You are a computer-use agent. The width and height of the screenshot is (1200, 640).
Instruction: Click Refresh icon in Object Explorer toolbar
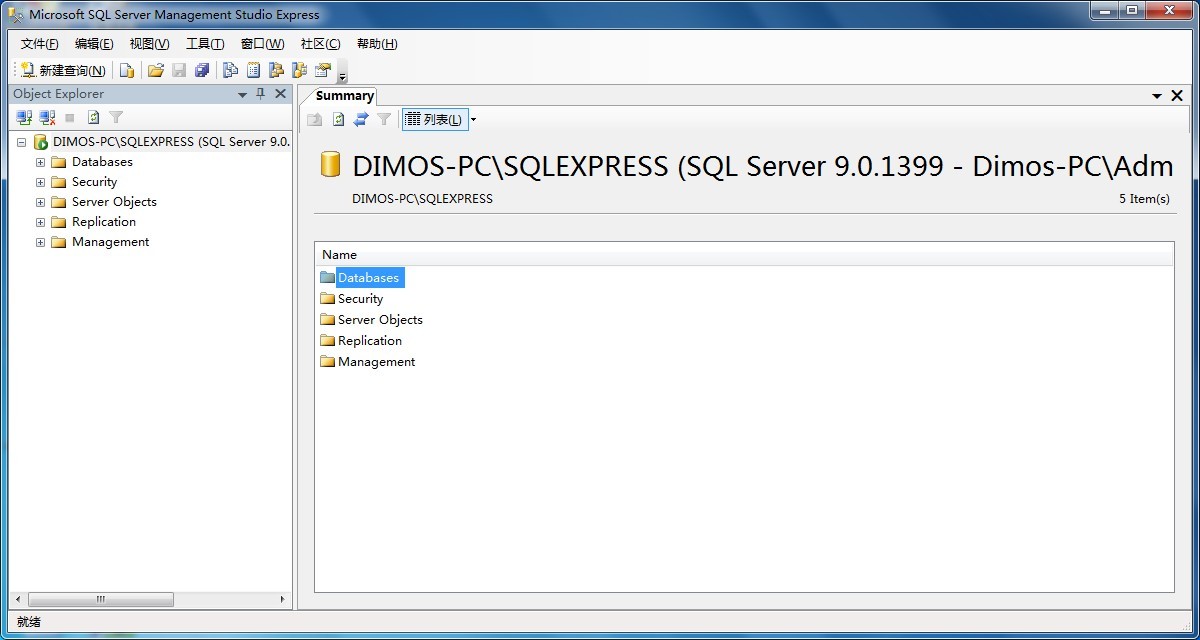click(93, 117)
